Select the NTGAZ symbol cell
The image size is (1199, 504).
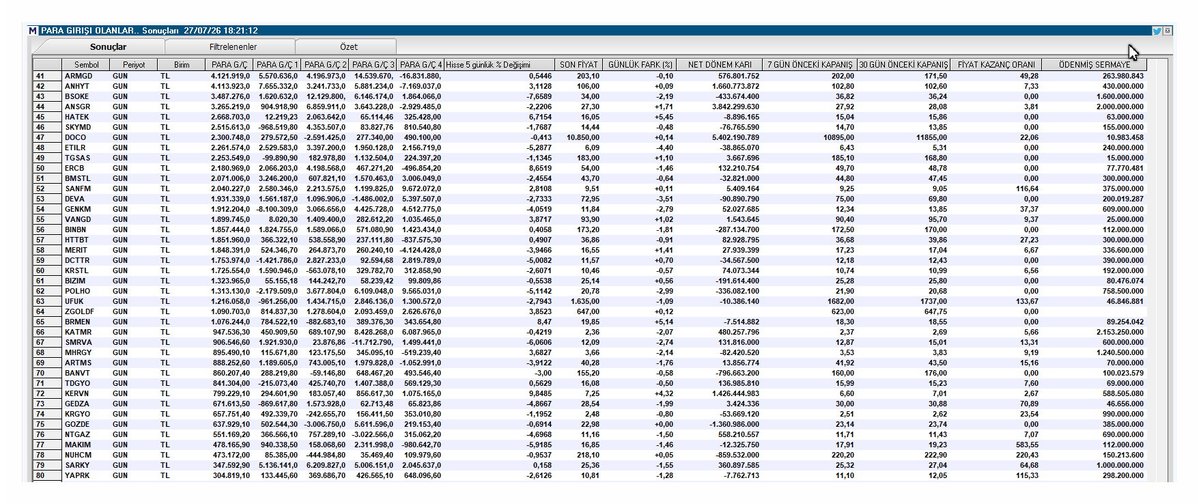point(86,432)
